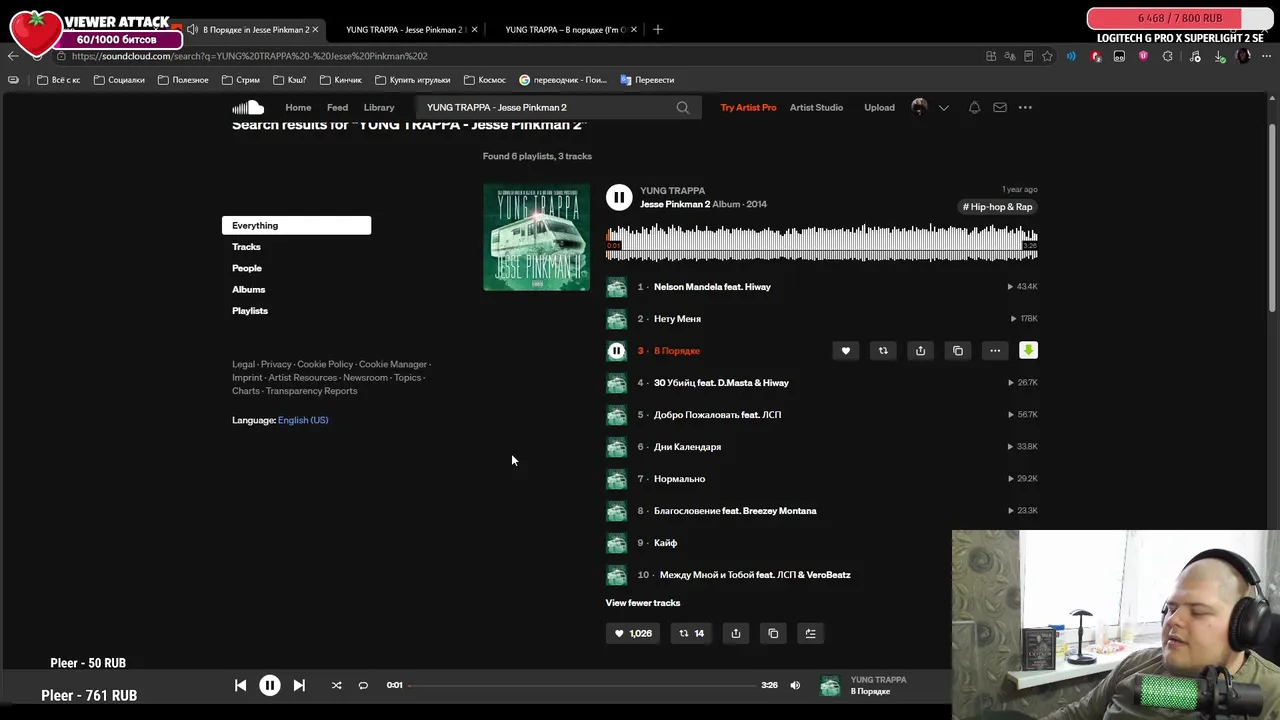The width and height of the screenshot is (1280, 720).
Task: Open the notifications bell
Action: [974, 107]
